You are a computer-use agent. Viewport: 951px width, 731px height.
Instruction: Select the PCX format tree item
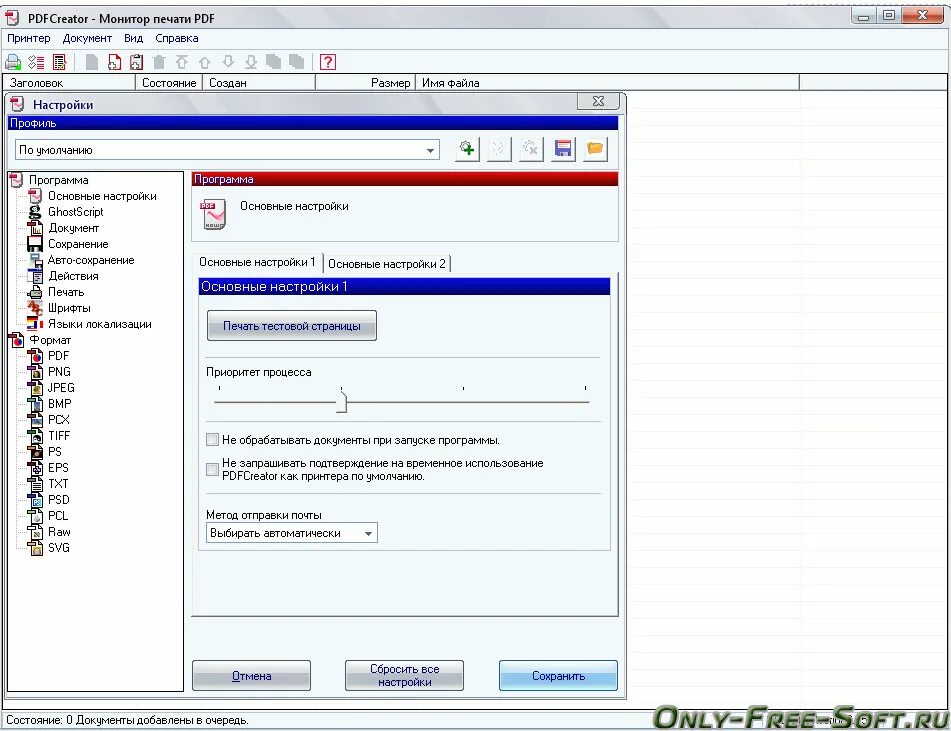coord(59,420)
